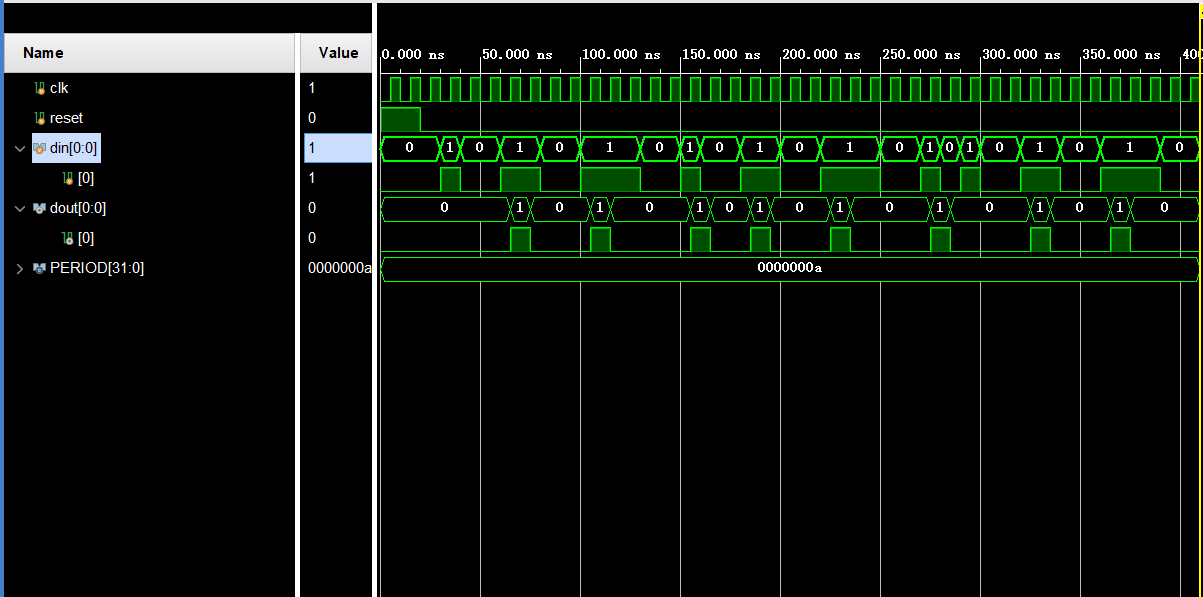Select the PERIOD[31:0] signal row
Viewport: 1203px width, 597px height.
pyautogui.click(x=150, y=268)
